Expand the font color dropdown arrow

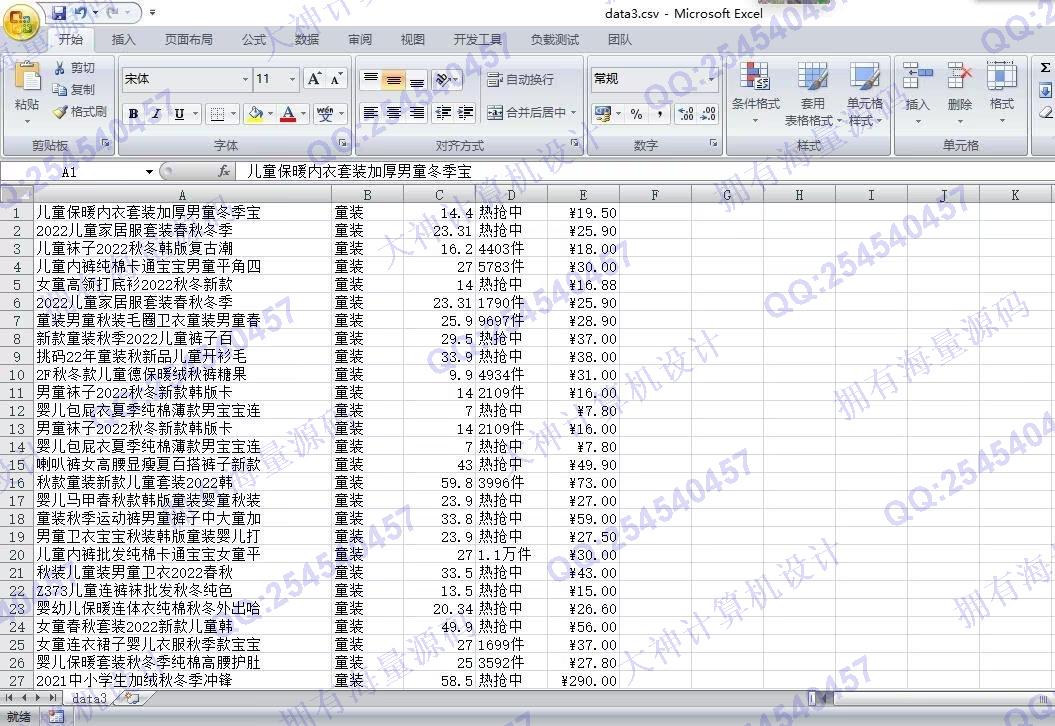(303, 114)
